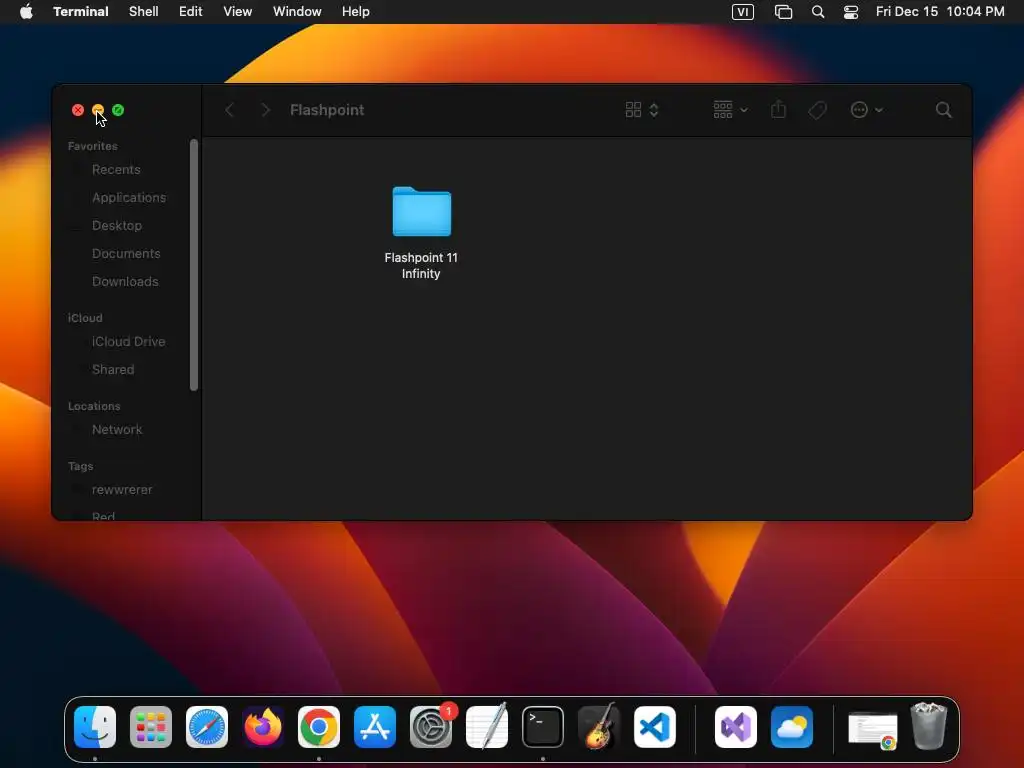Launch Firefox from the Dock
This screenshot has height=768, width=1024.
click(x=263, y=727)
